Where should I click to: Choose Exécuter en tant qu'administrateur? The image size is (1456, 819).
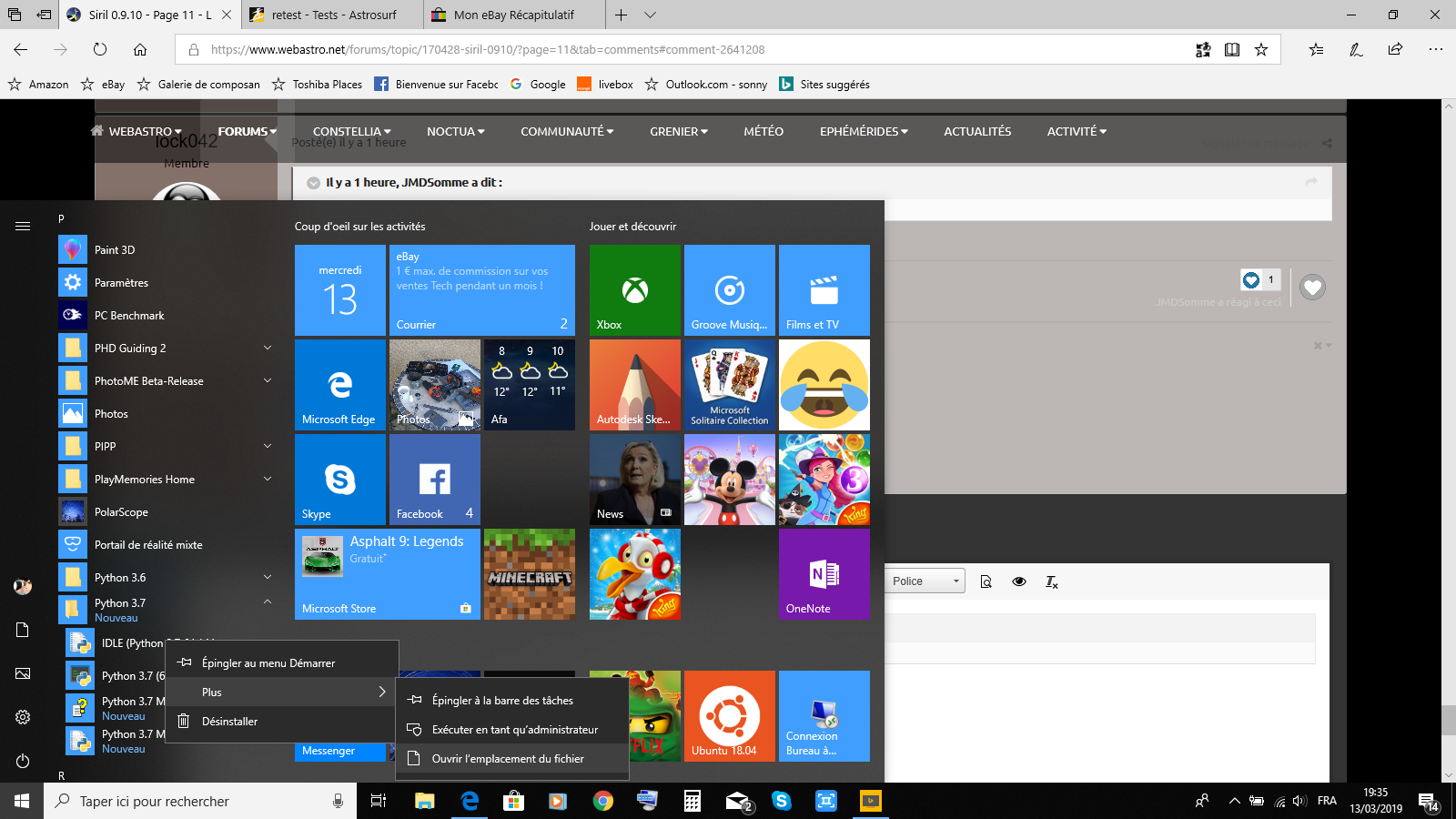coord(512,730)
